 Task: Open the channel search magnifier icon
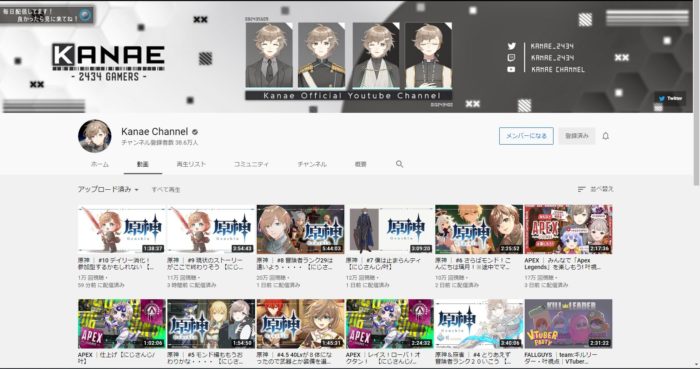[400, 164]
